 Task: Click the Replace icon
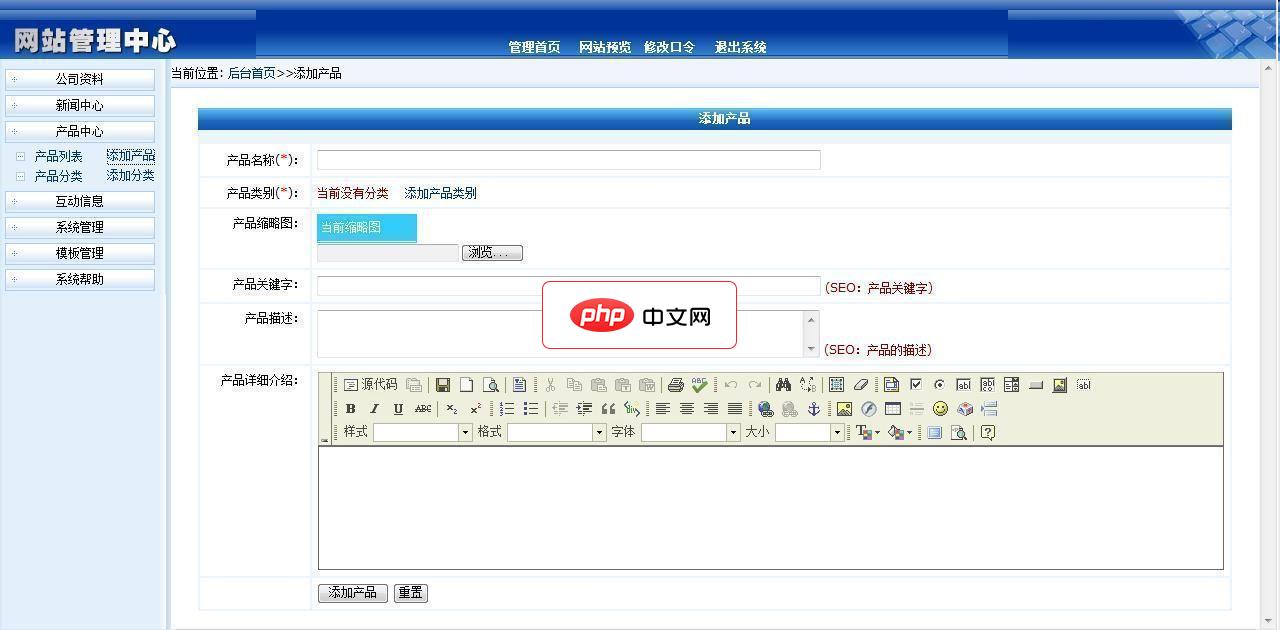tap(807, 385)
